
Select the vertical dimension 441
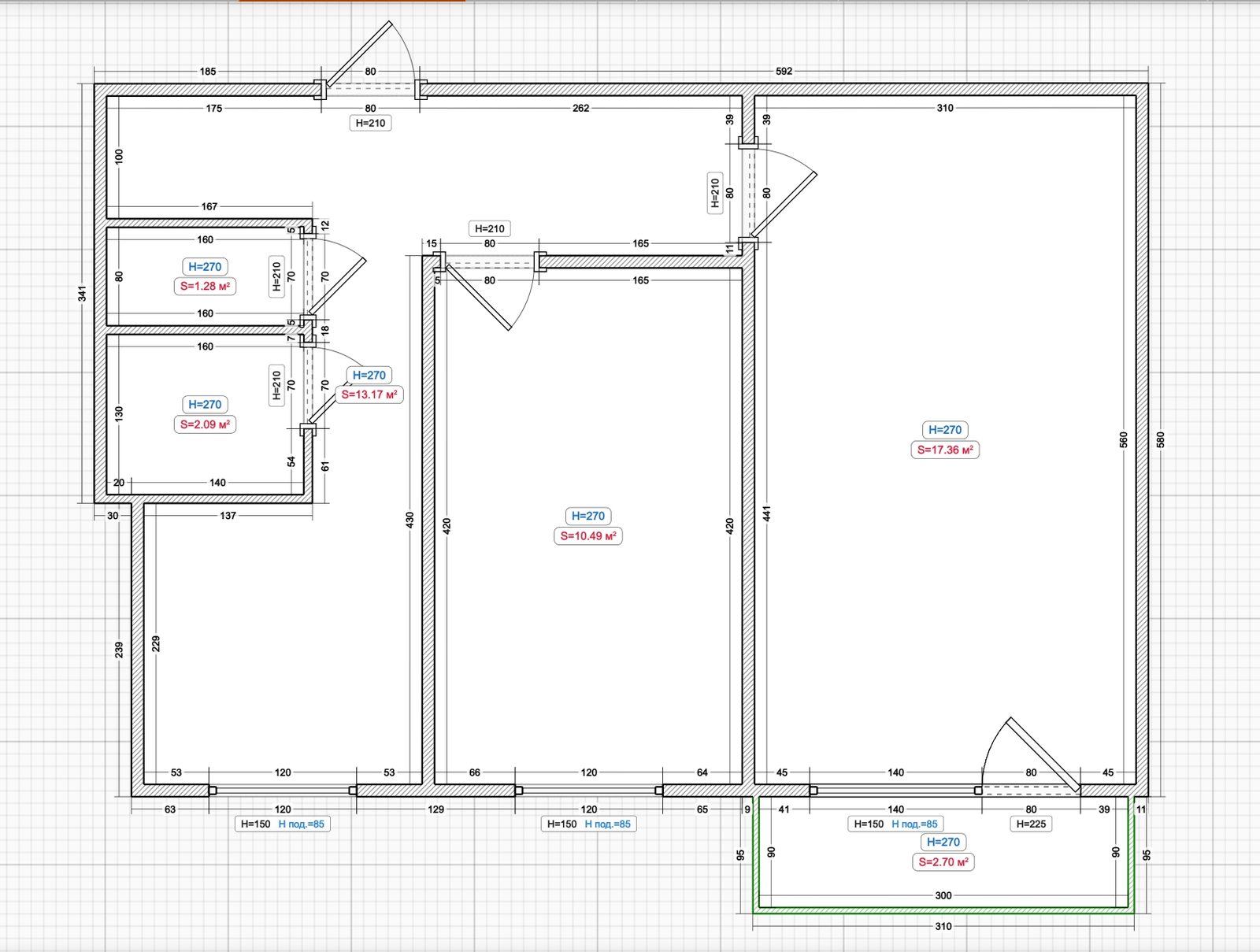point(766,513)
